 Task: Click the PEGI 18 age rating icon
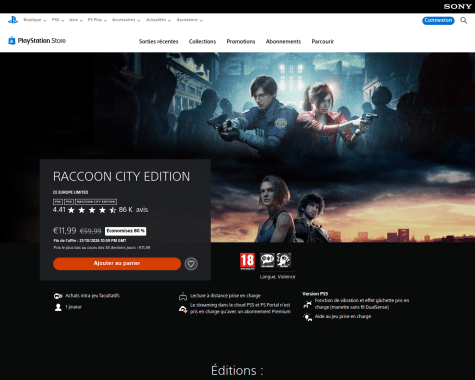247,261
